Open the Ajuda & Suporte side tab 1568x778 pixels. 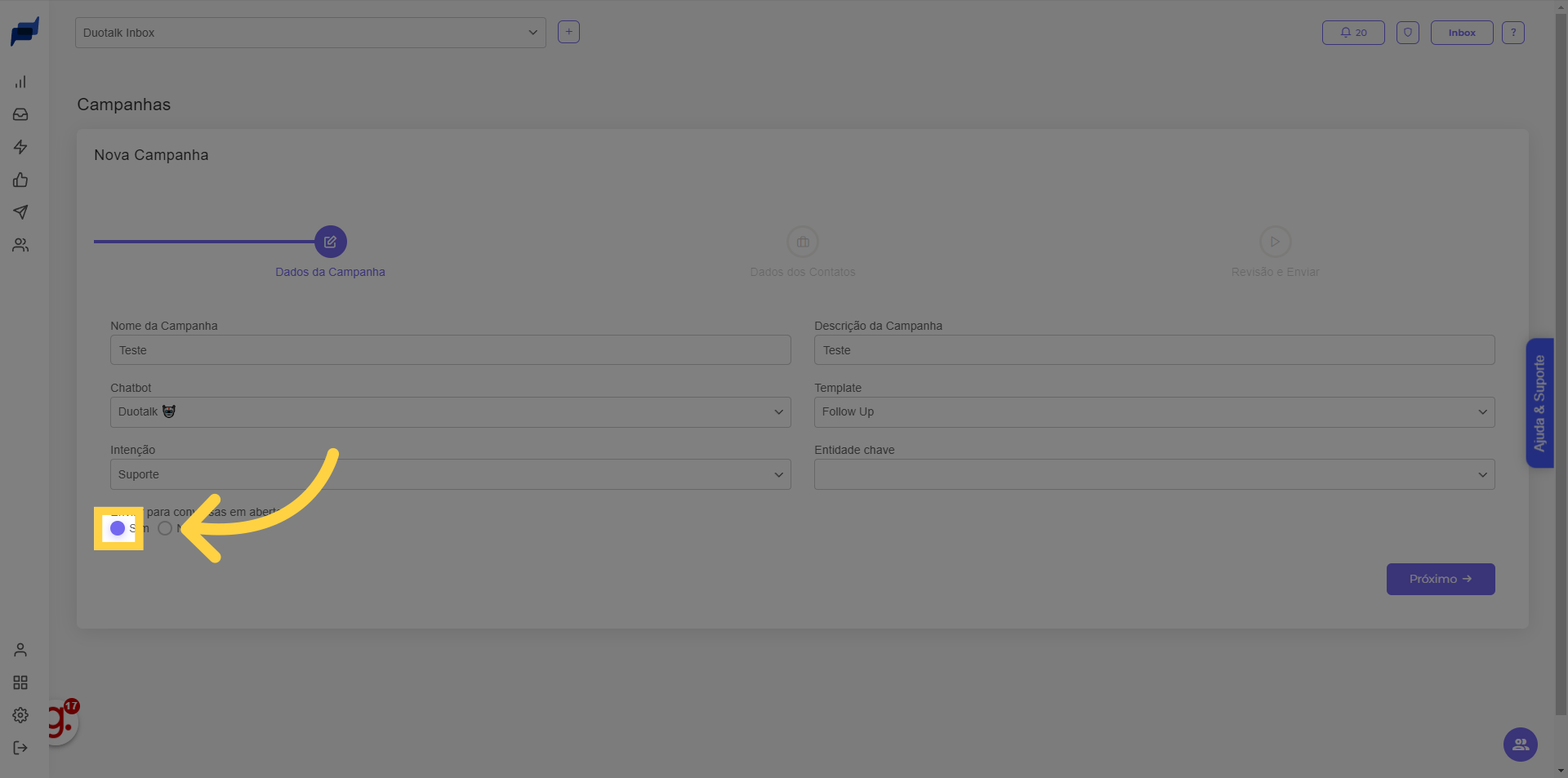[x=1539, y=403]
